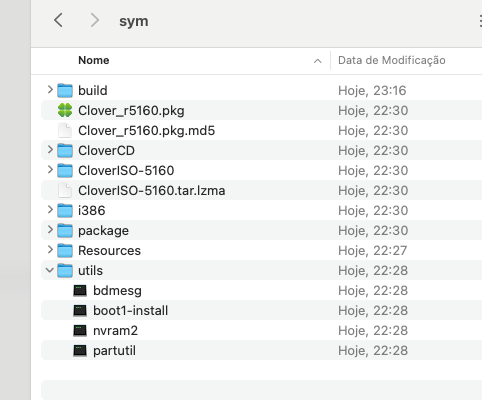Screen dimensions: 482x400
Task: Collapse the utils folder
Action: 50,270
